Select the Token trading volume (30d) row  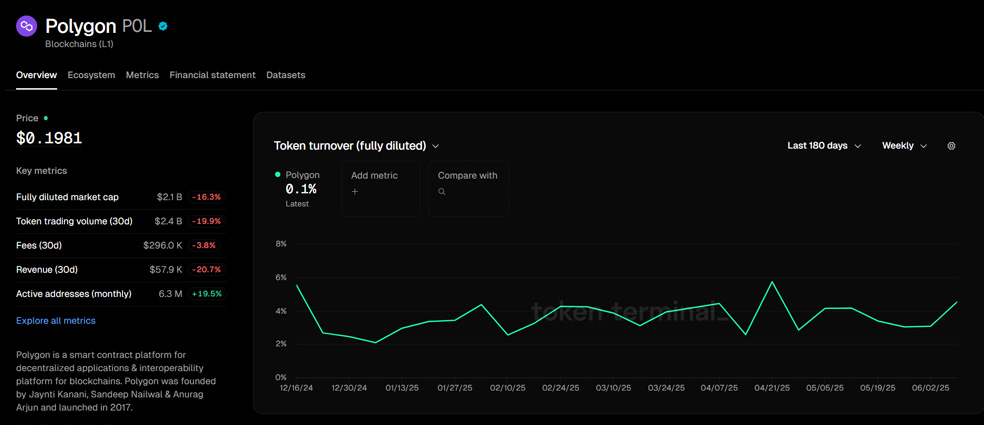click(x=121, y=221)
